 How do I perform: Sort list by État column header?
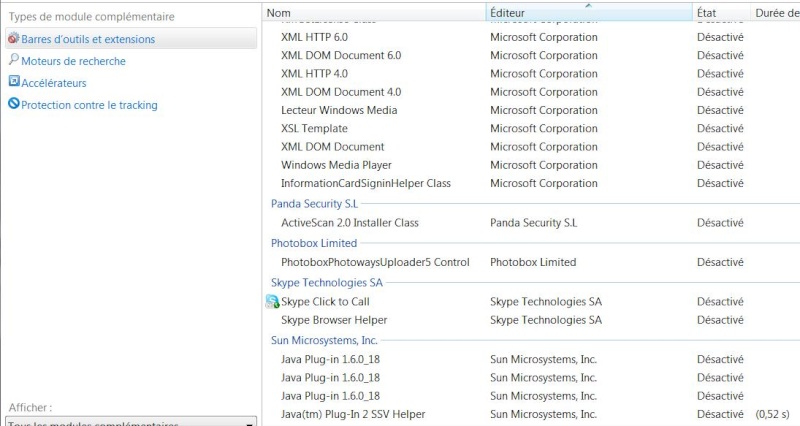click(x=721, y=13)
